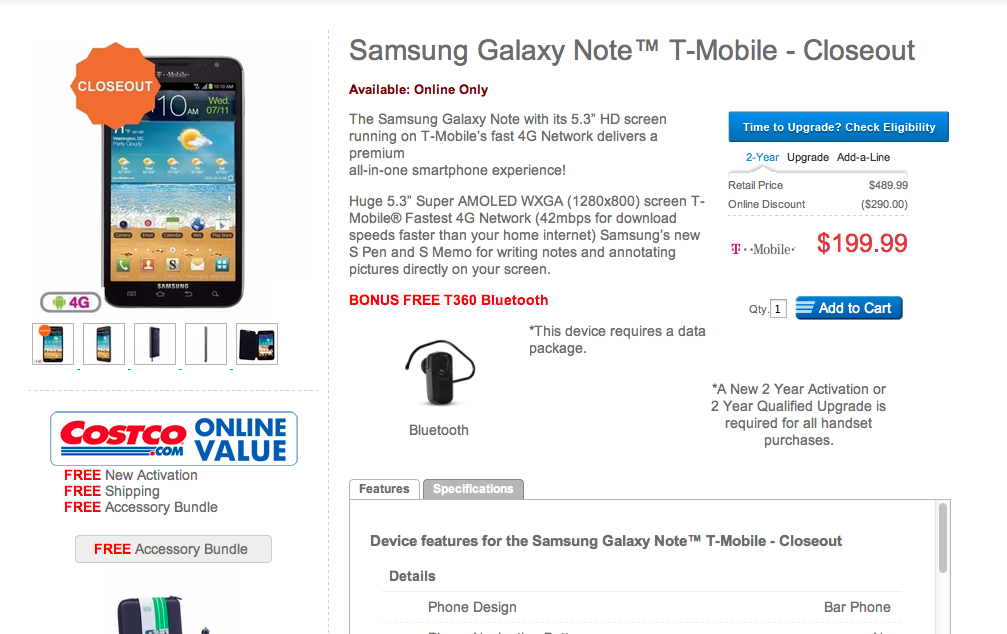Image resolution: width=1007 pixels, height=634 pixels.
Task: Click the orange Closeout badge
Action: coord(115,86)
